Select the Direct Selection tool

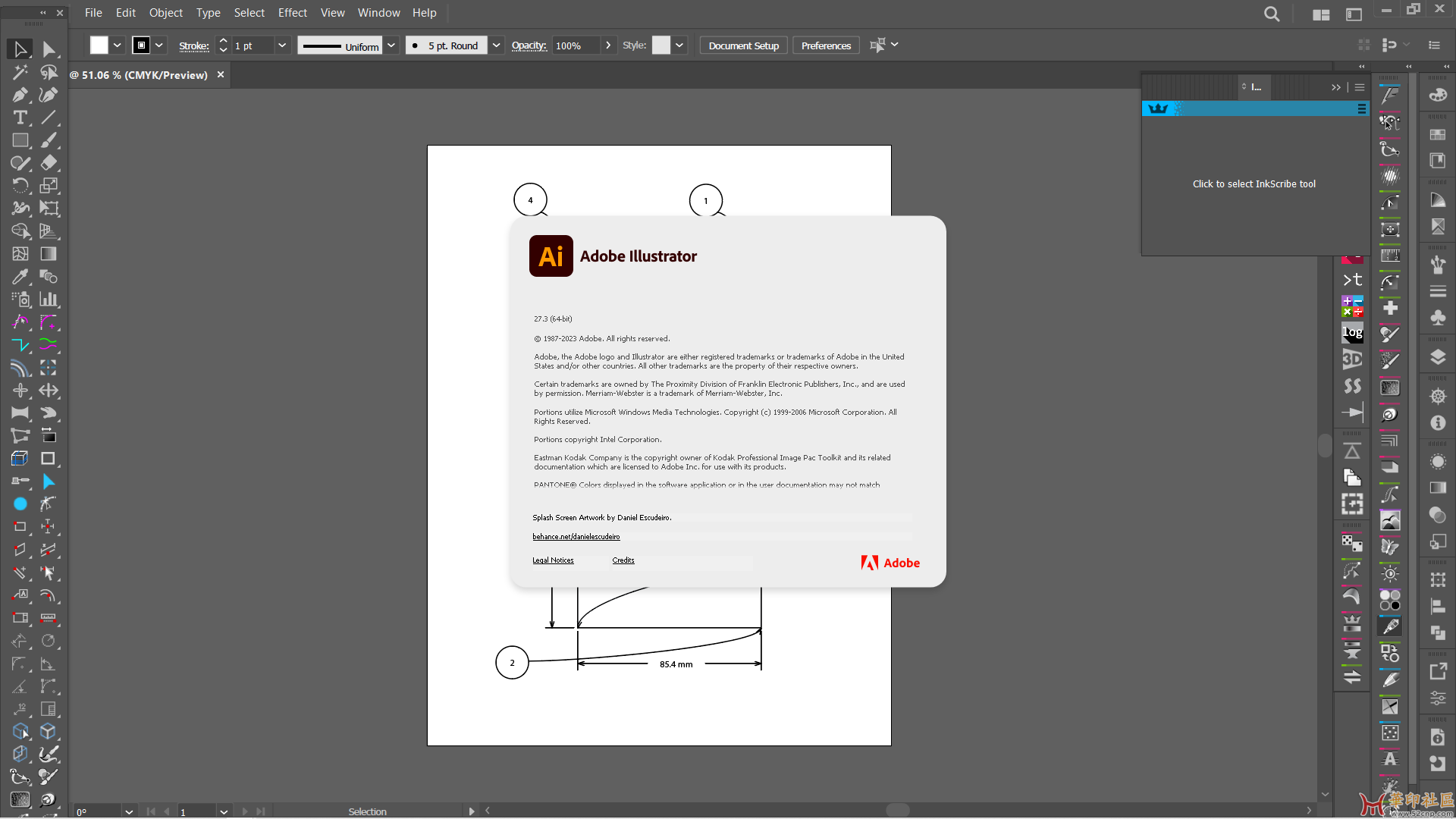49,49
